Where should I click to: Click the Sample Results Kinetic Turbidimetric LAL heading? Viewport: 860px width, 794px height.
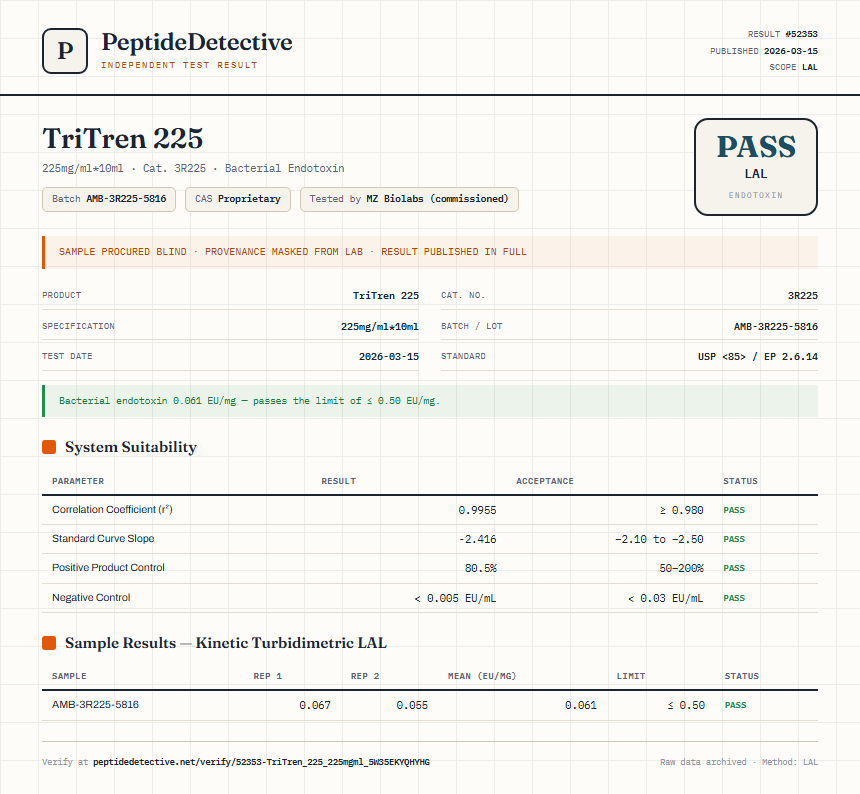[226, 643]
